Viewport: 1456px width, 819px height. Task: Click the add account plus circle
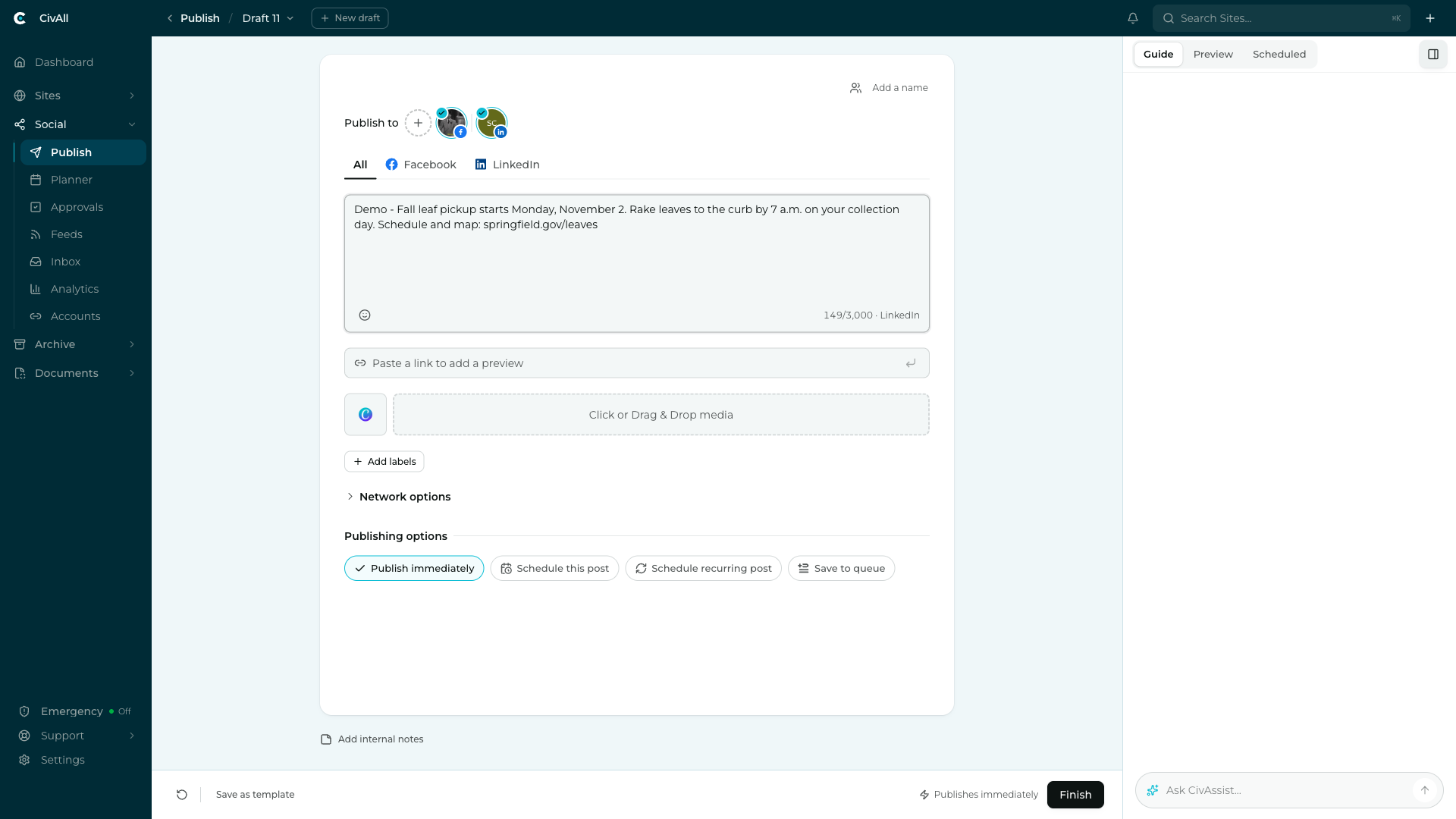coord(418,123)
